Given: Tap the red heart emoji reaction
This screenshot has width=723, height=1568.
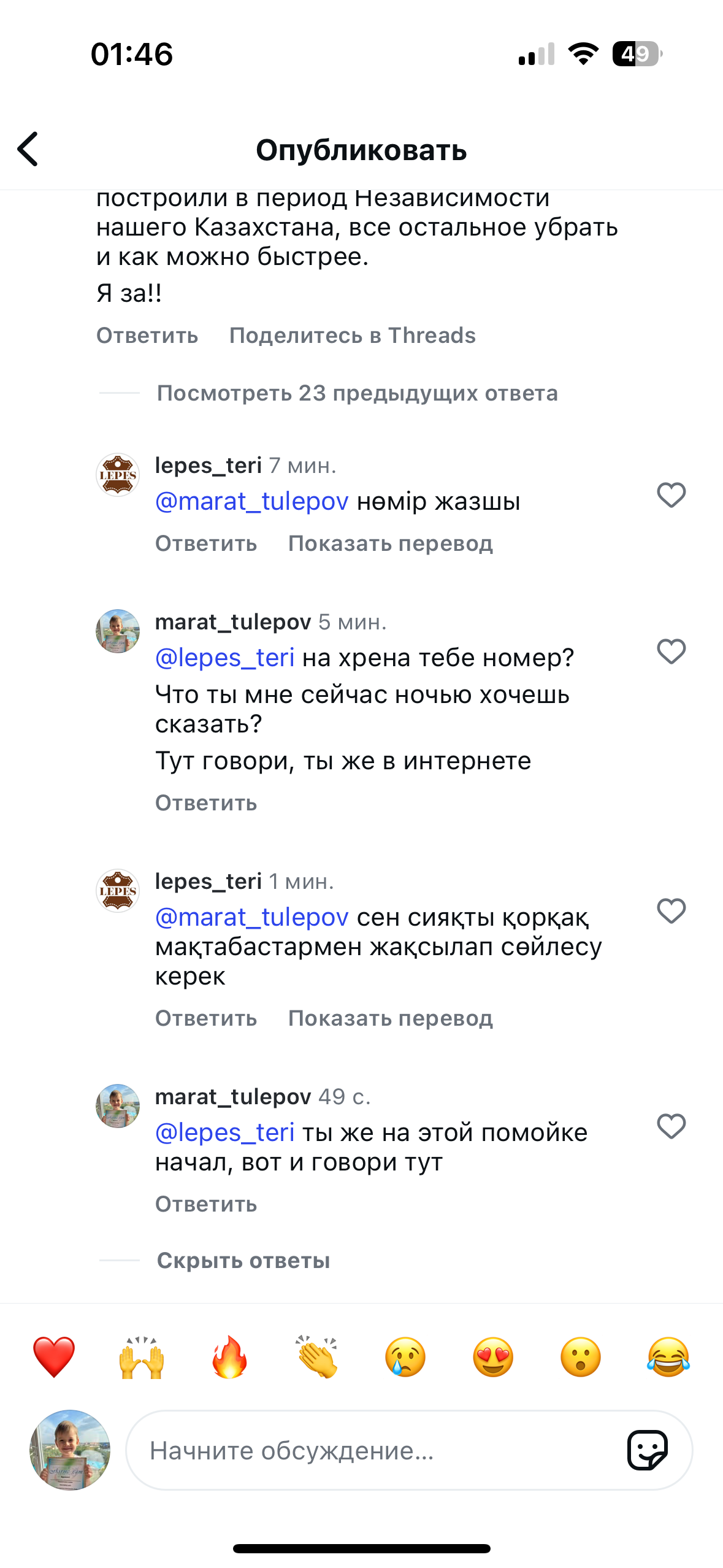Looking at the screenshot, I should tap(54, 1357).
